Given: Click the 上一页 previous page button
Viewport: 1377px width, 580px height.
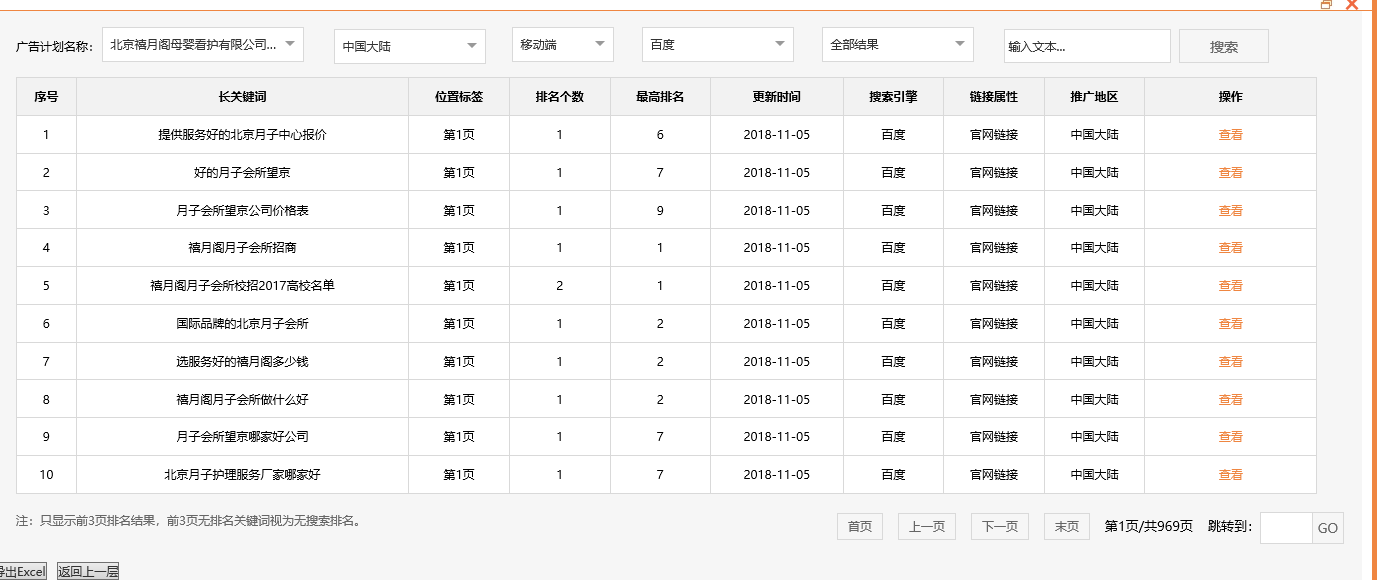Looking at the screenshot, I should click(x=926, y=526).
